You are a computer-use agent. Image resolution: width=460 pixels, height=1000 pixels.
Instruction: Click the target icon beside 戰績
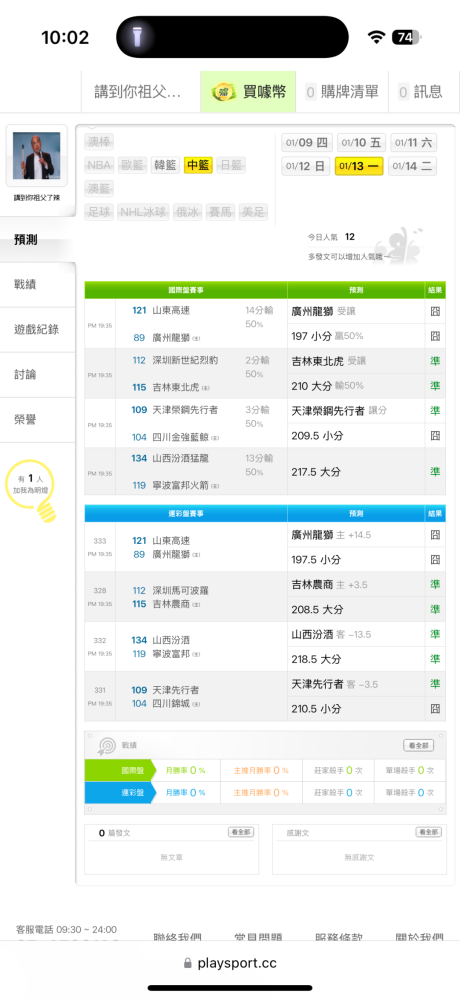click(106, 746)
